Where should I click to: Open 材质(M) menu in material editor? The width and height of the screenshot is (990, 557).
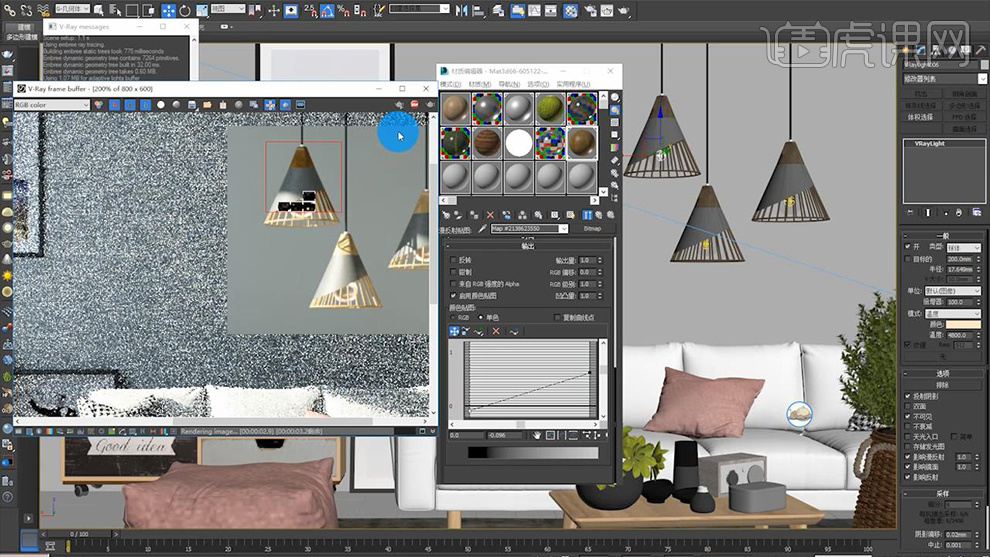pyautogui.click(x=480, y=84)
